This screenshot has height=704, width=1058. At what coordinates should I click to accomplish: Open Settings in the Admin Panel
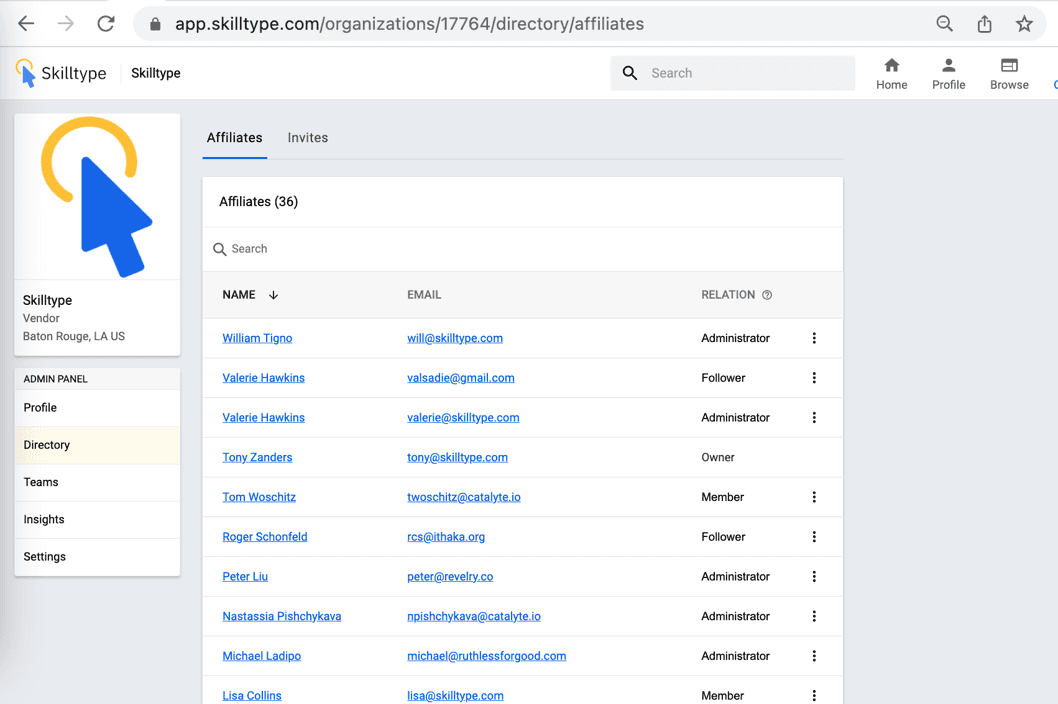(x=97, y=557)
